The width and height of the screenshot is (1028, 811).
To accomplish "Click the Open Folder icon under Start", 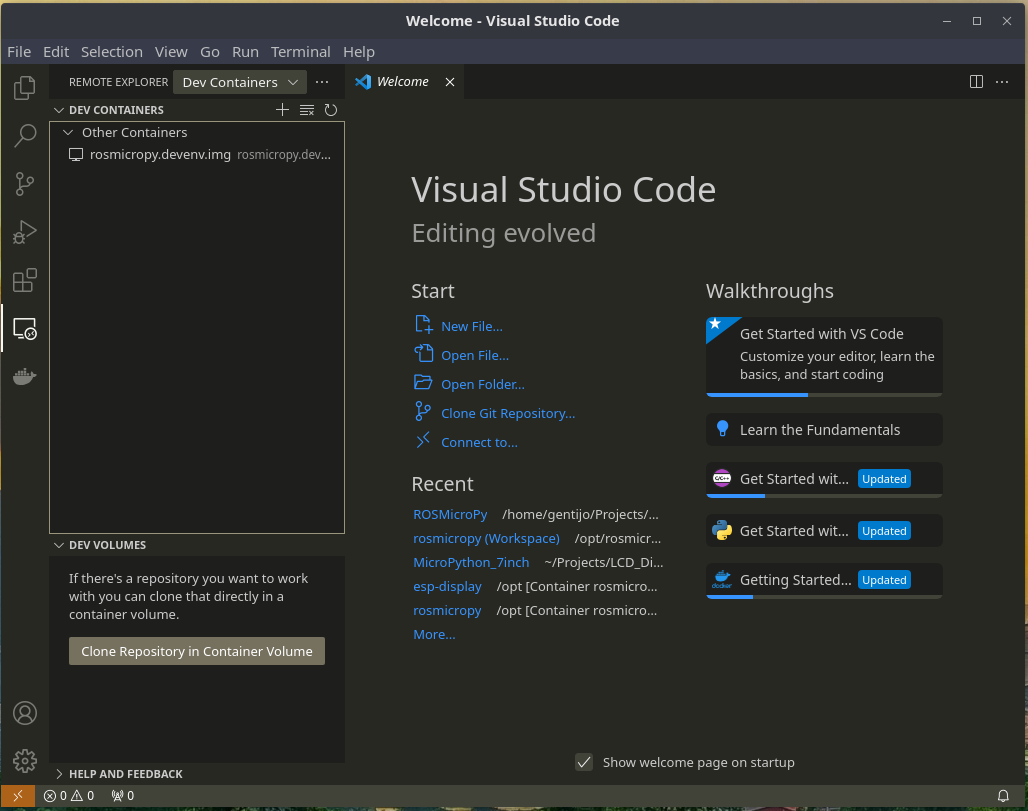I will [x=423, y=383].
